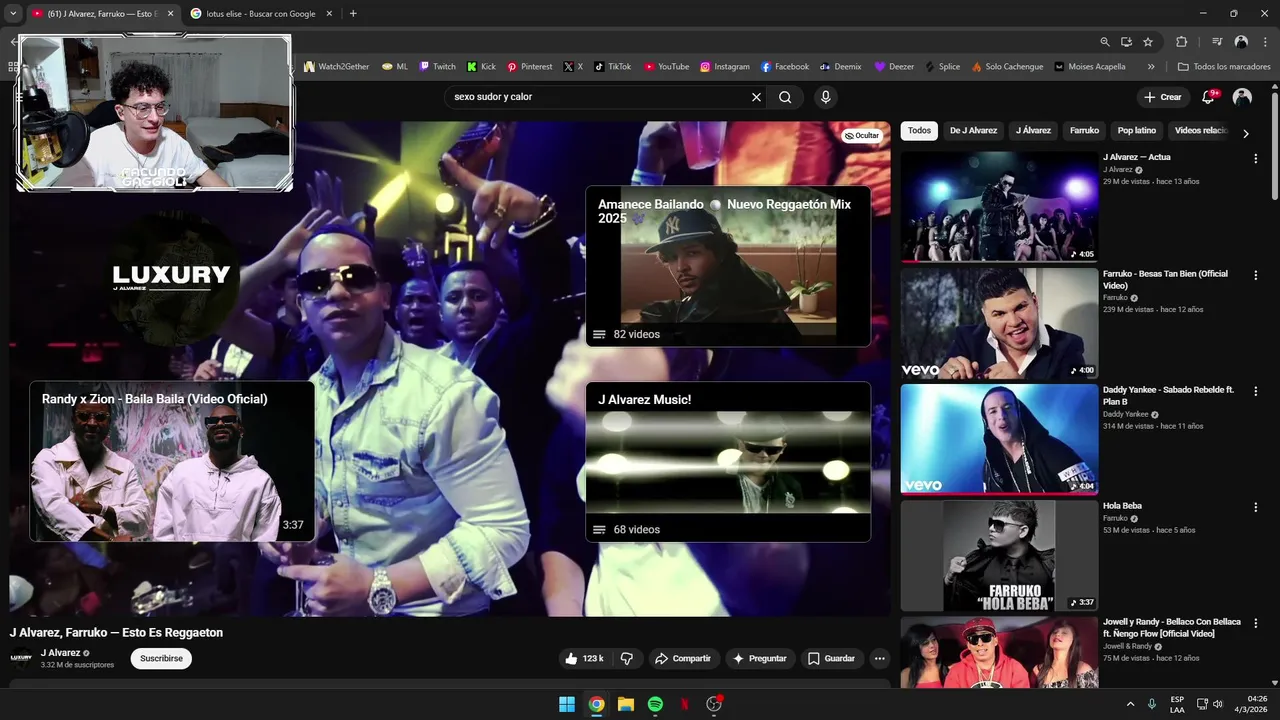
Task: Open Windows Start menu
Action: pos(567,704)
